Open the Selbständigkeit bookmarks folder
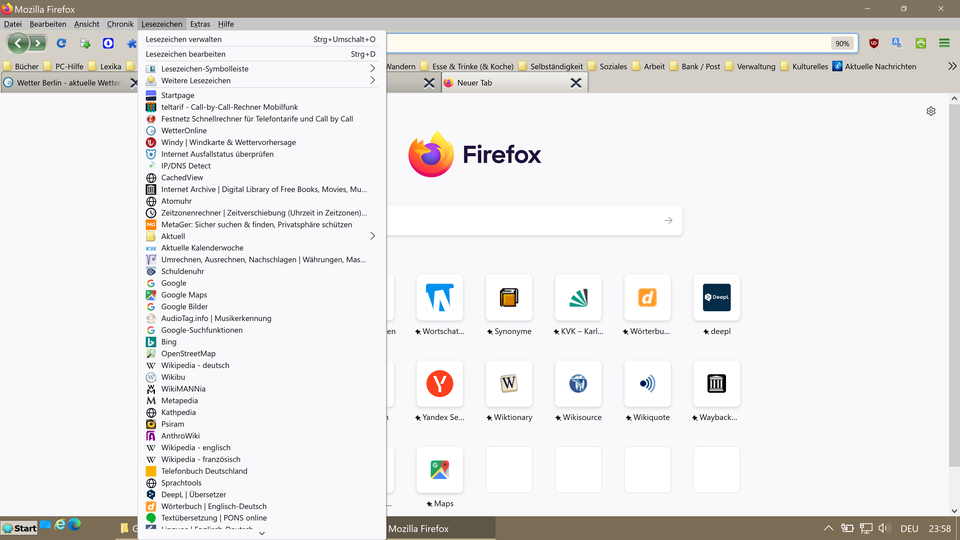The width and height of the screenshot is (960, 540). [550, 66]
